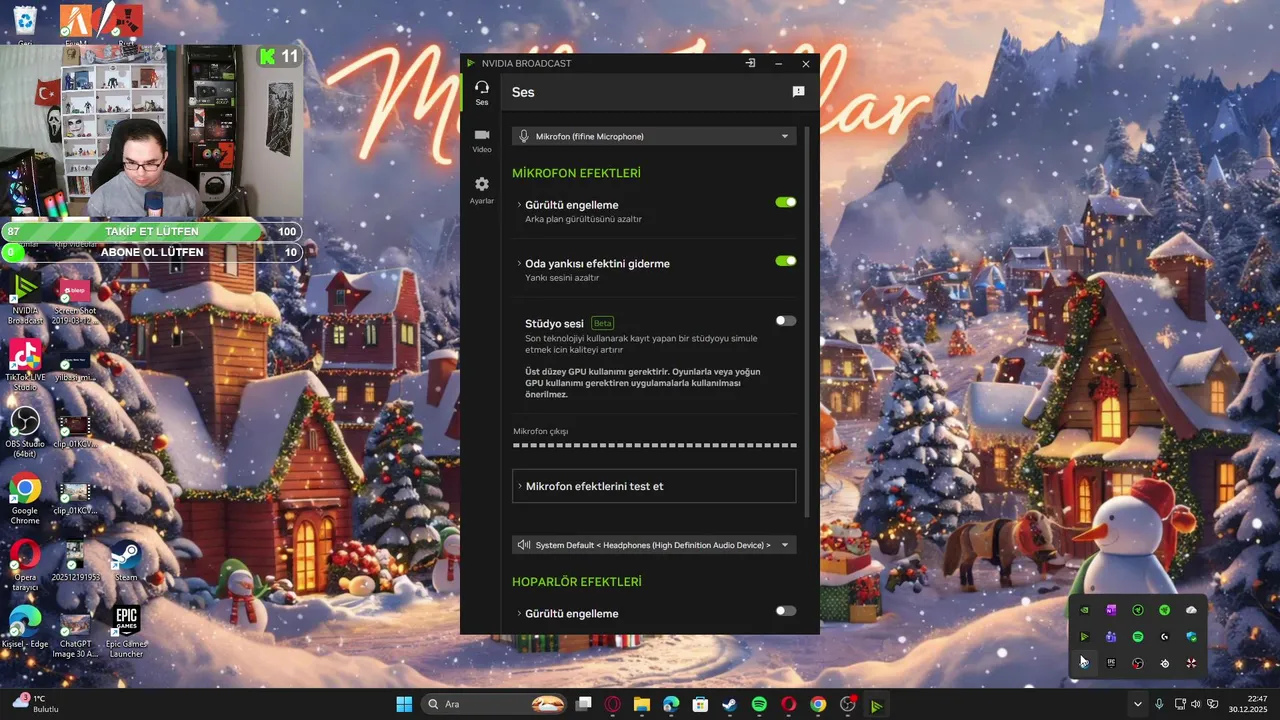
Task: Click the feedback icon beside the Ses header
Action: (x=798, y=91)
